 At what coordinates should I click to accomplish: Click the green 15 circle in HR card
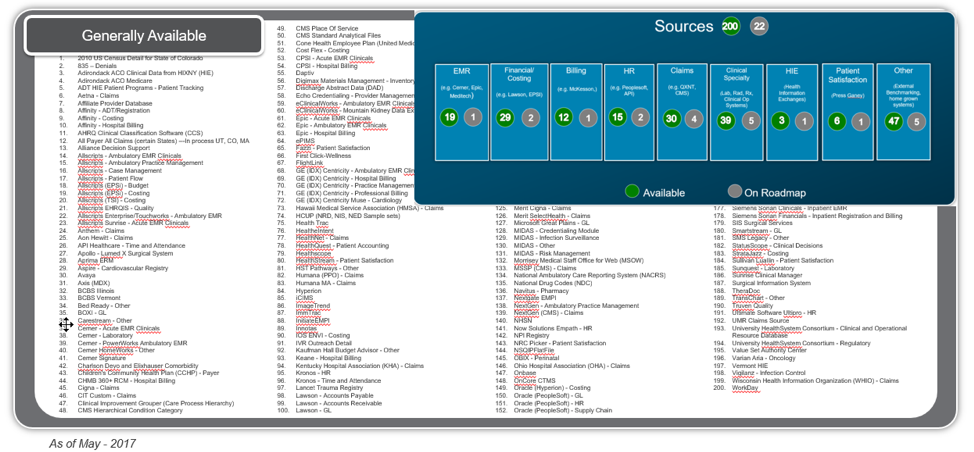click(617, 117)
